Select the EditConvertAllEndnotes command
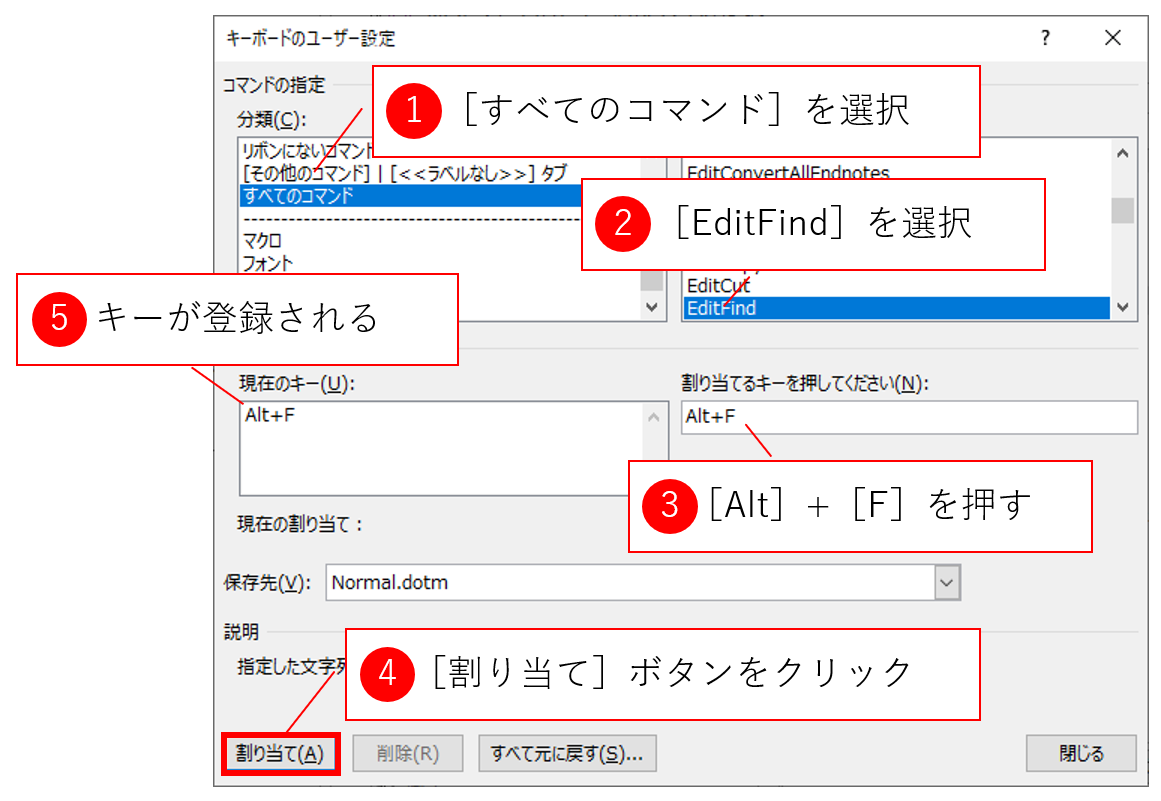 pos(788,173)
